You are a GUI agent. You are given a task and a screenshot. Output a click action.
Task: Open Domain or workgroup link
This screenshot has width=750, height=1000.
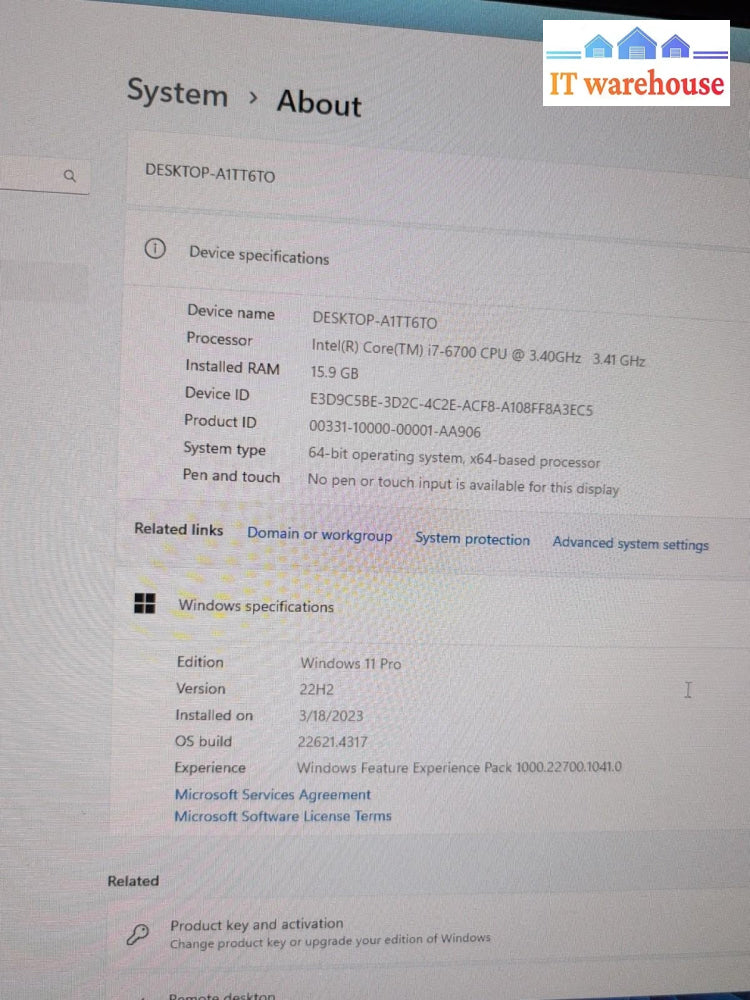[320, 534]
